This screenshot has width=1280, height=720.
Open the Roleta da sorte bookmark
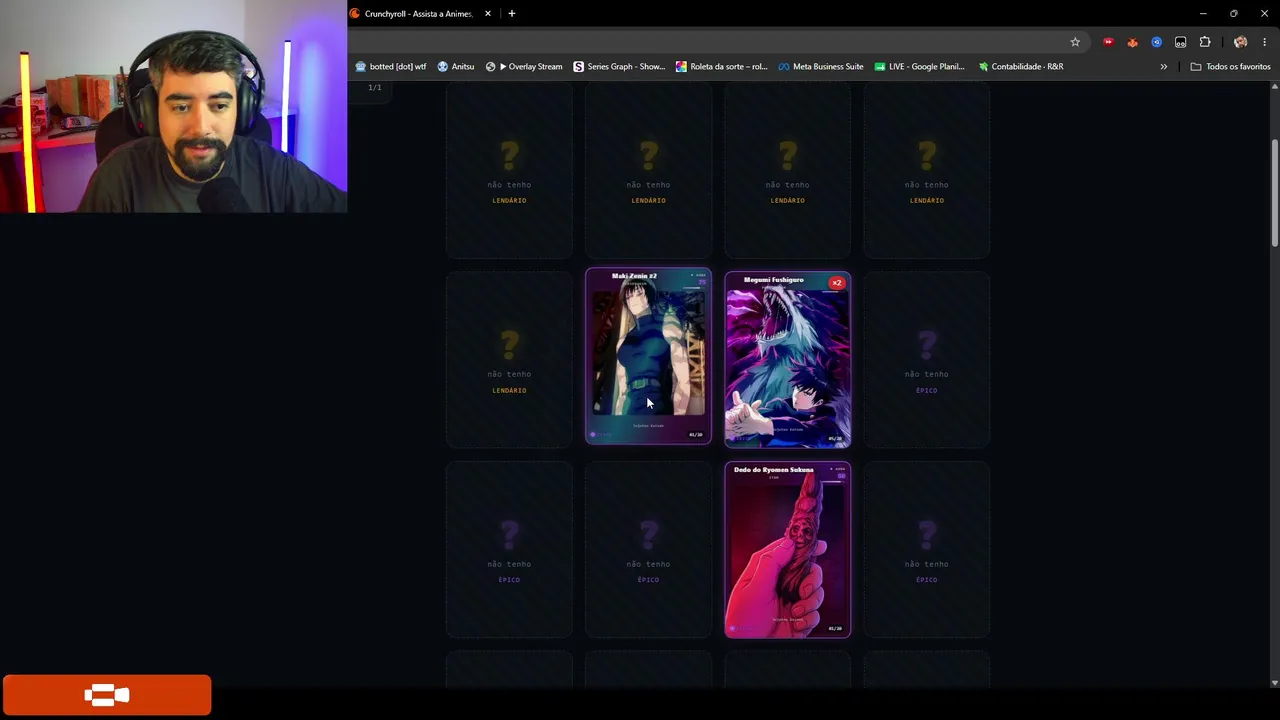click(721, 67)
